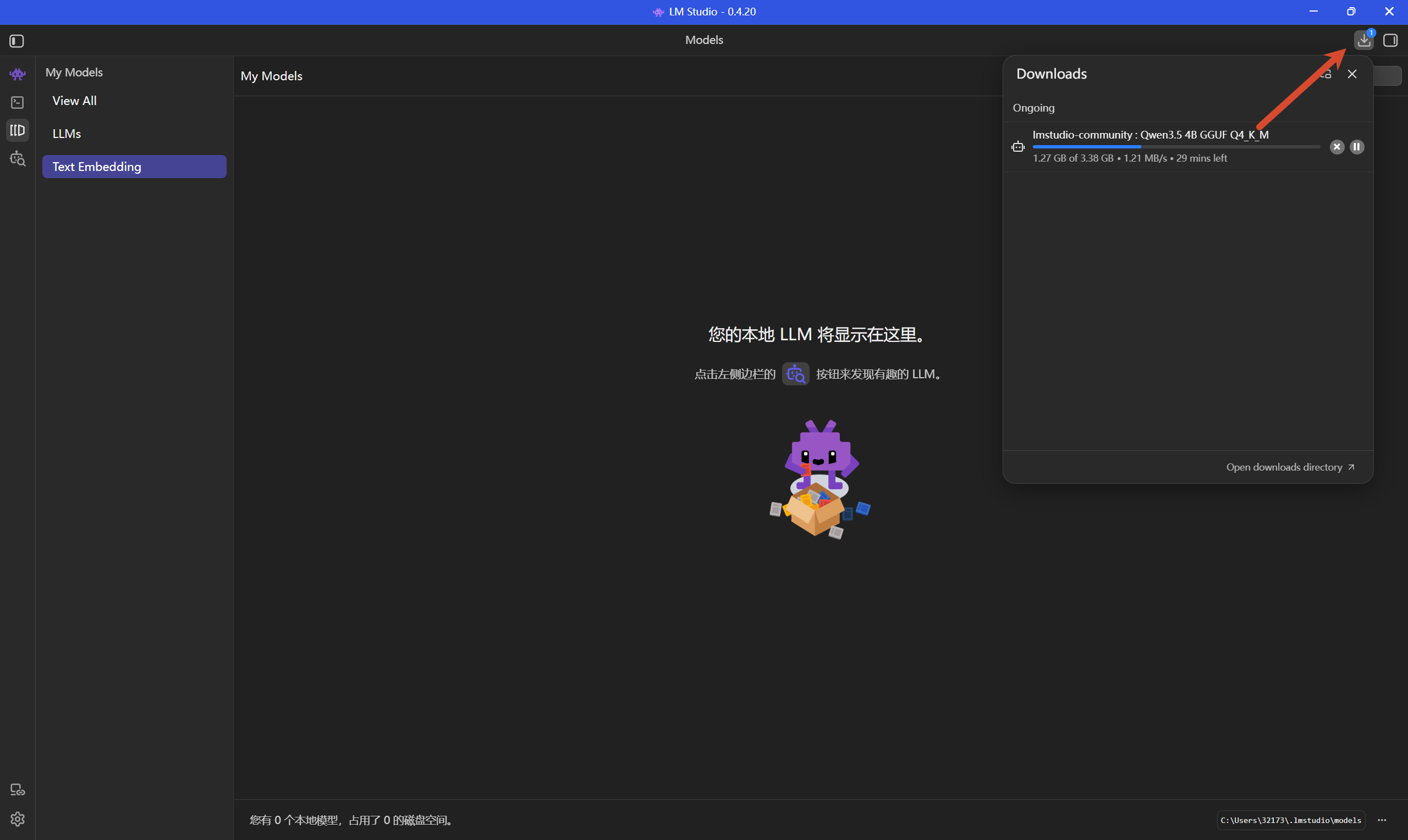Click the LM Studio logo in title bar

pyautogui.click(x=658, y=12)
